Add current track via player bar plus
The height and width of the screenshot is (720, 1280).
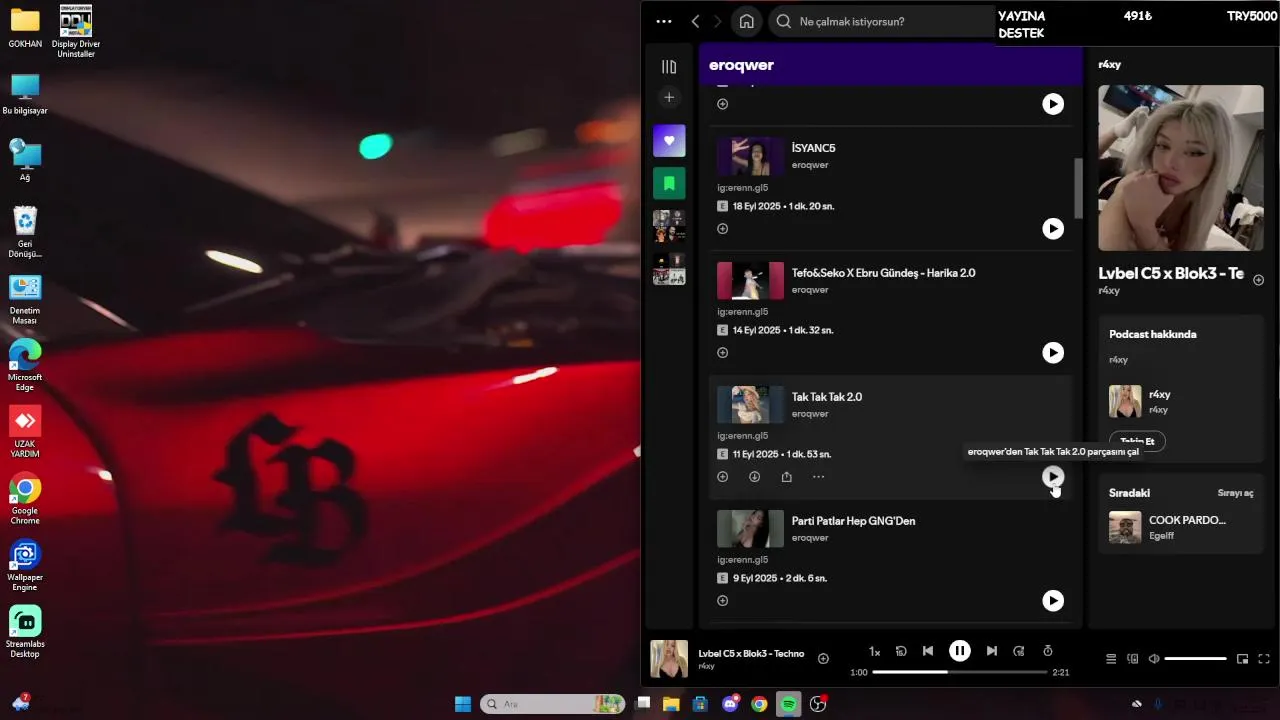[824, 658]
